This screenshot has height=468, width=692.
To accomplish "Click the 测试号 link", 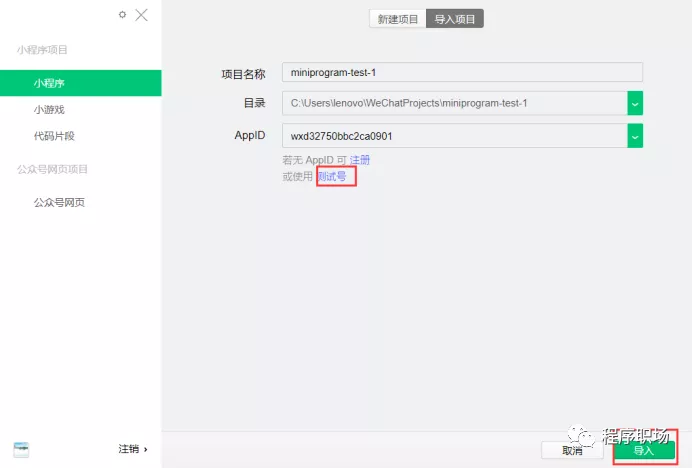I will pos(332,177).
